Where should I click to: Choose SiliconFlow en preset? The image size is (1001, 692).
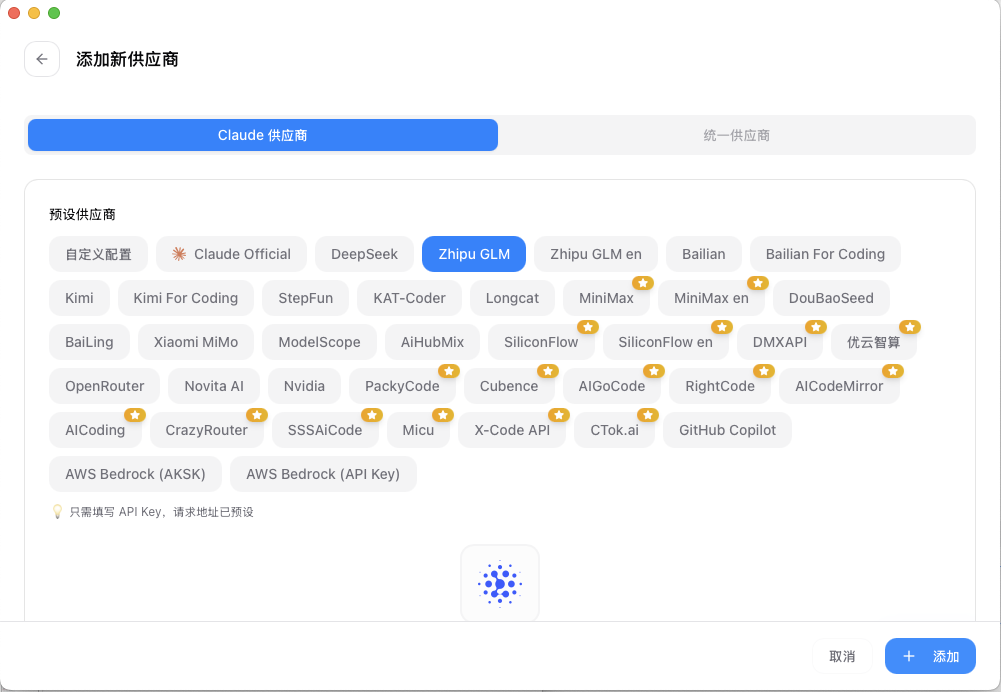click(665, 342)
